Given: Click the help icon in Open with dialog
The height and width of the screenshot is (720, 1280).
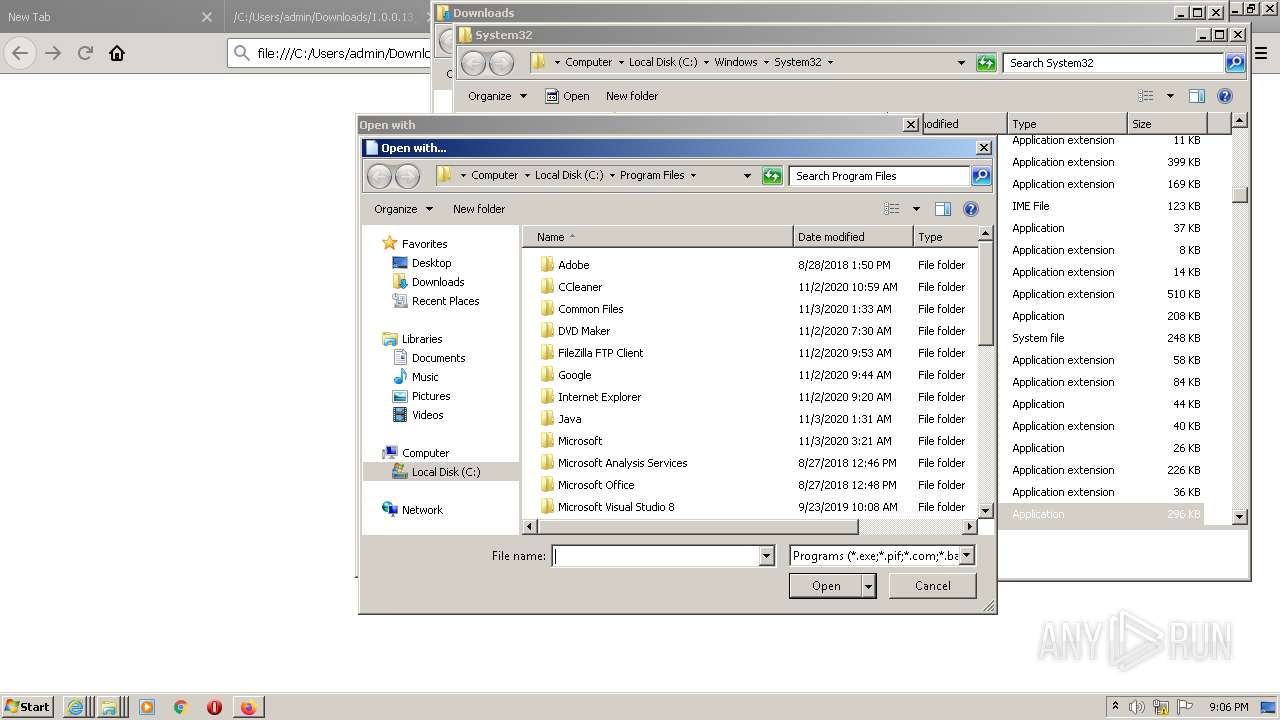Looking at the screenshot, I should (x=970, y=209).
